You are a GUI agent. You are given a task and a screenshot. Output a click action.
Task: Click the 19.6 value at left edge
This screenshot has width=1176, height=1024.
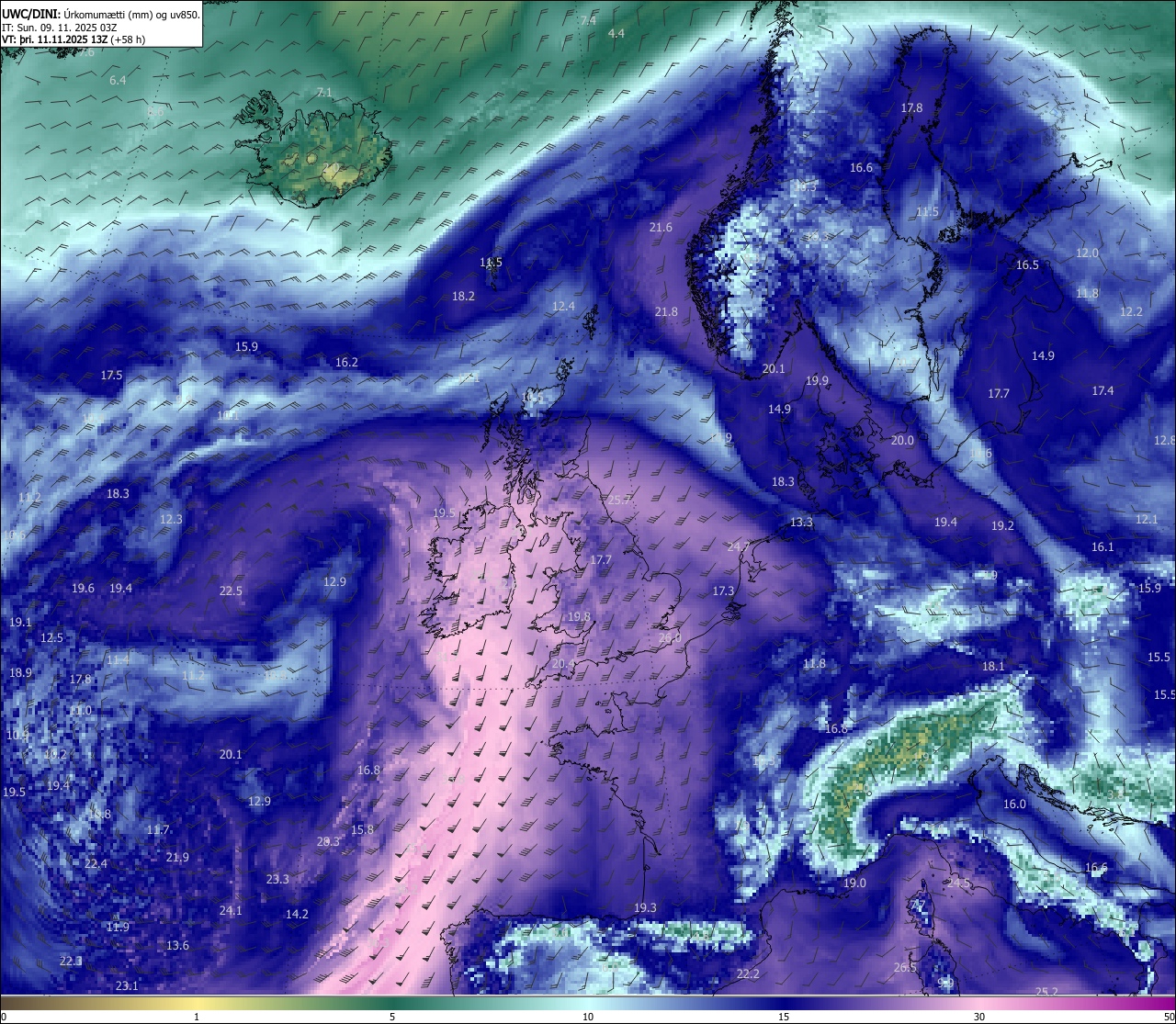(83, 589)
